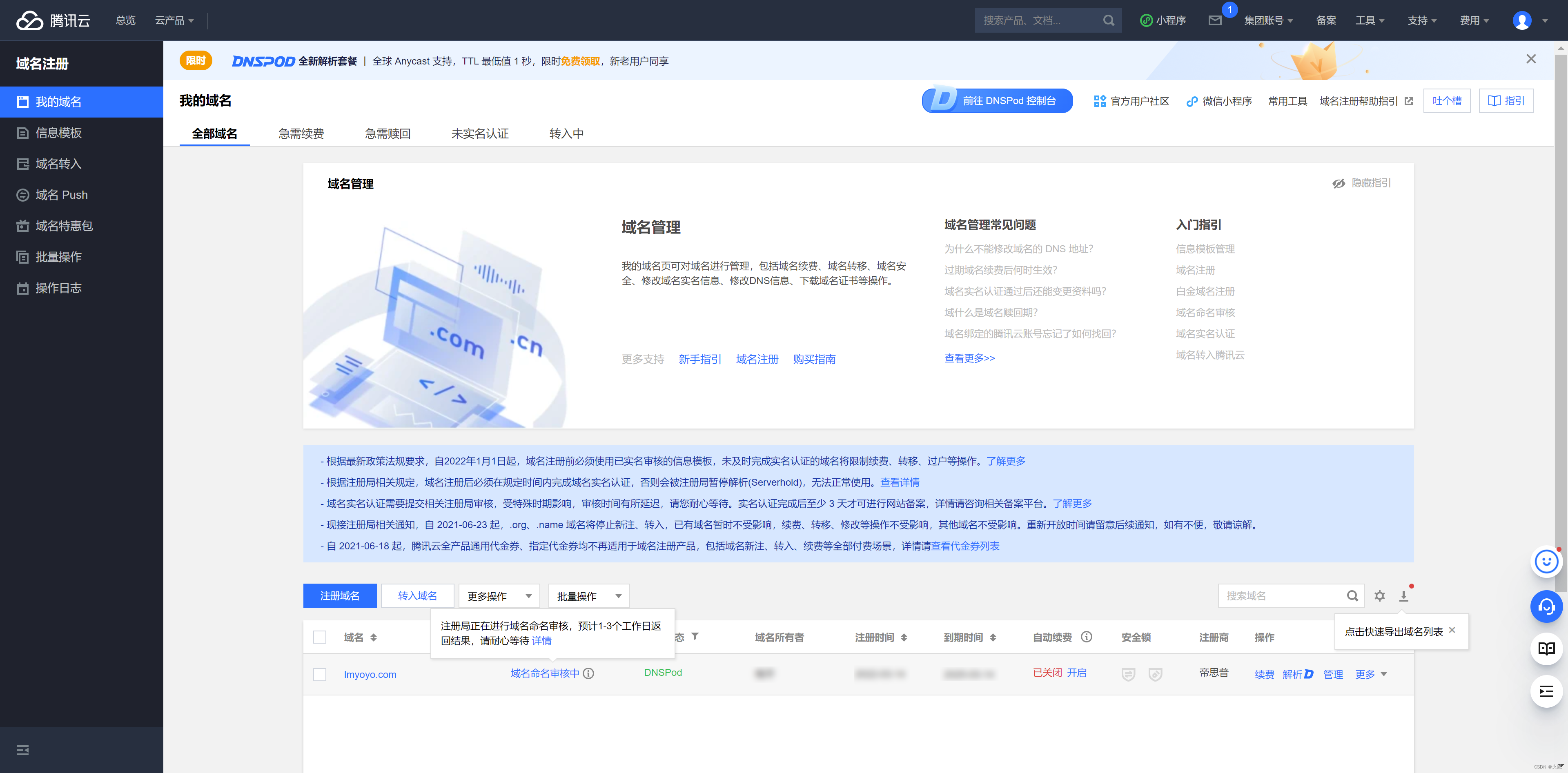Viewport: 1568px width, 773px height.
Task: Open 总览 in top navigation
Action: click(x=125, y=20)
